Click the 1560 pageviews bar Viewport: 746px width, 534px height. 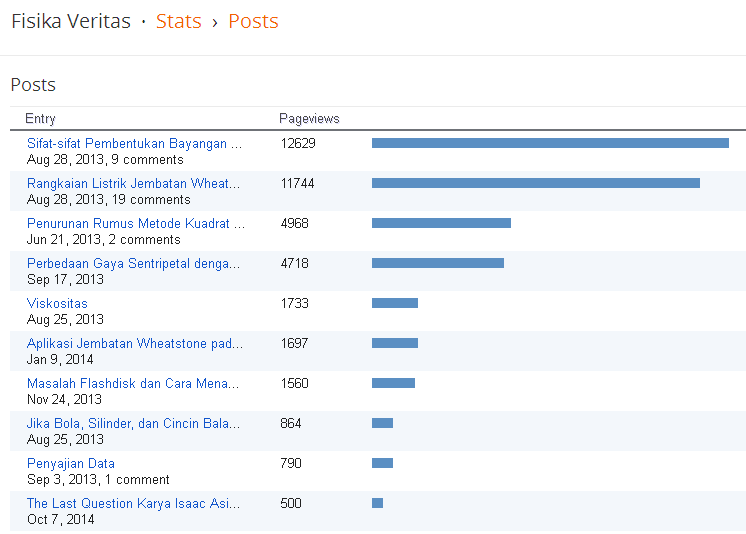(393, 383)
